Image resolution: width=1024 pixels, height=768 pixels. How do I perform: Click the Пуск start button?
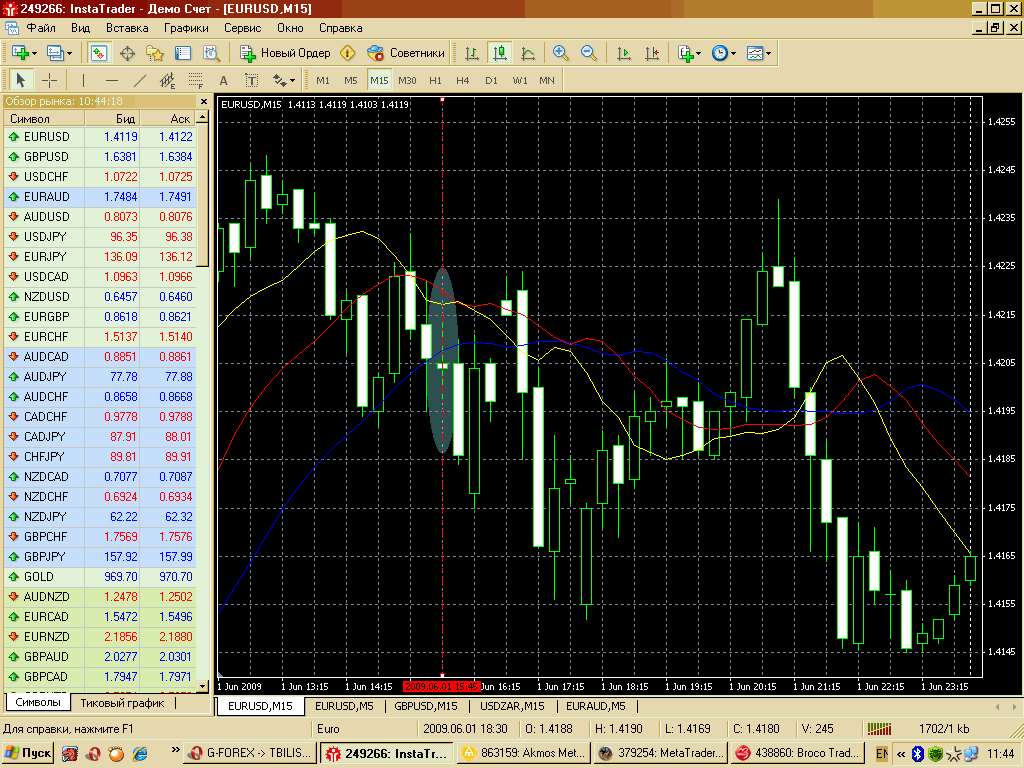coord(29,752)
